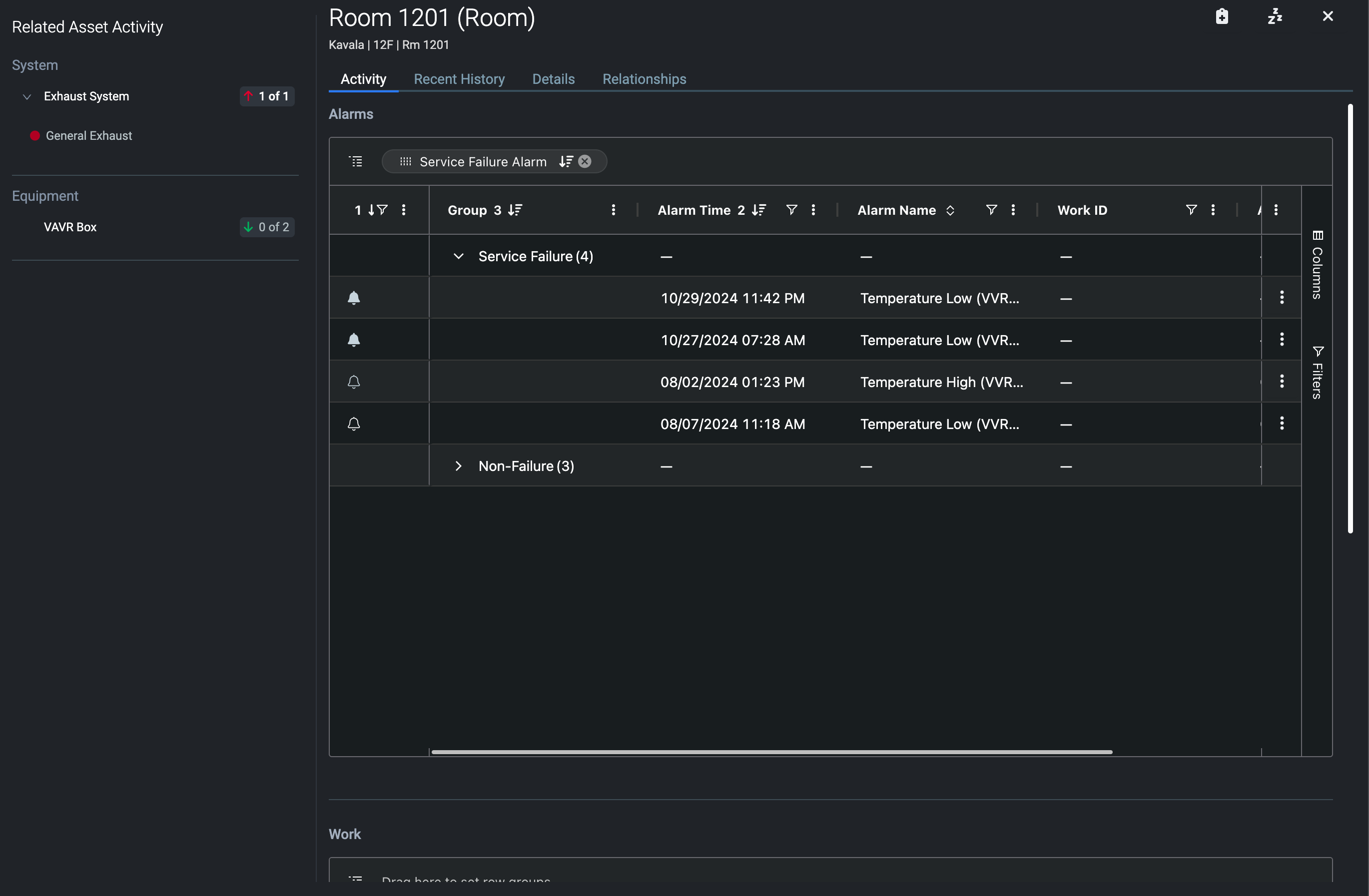The image size is (1369, 896).
Task: Open Alarm Name column menu dots
Action: point(1013,210)
